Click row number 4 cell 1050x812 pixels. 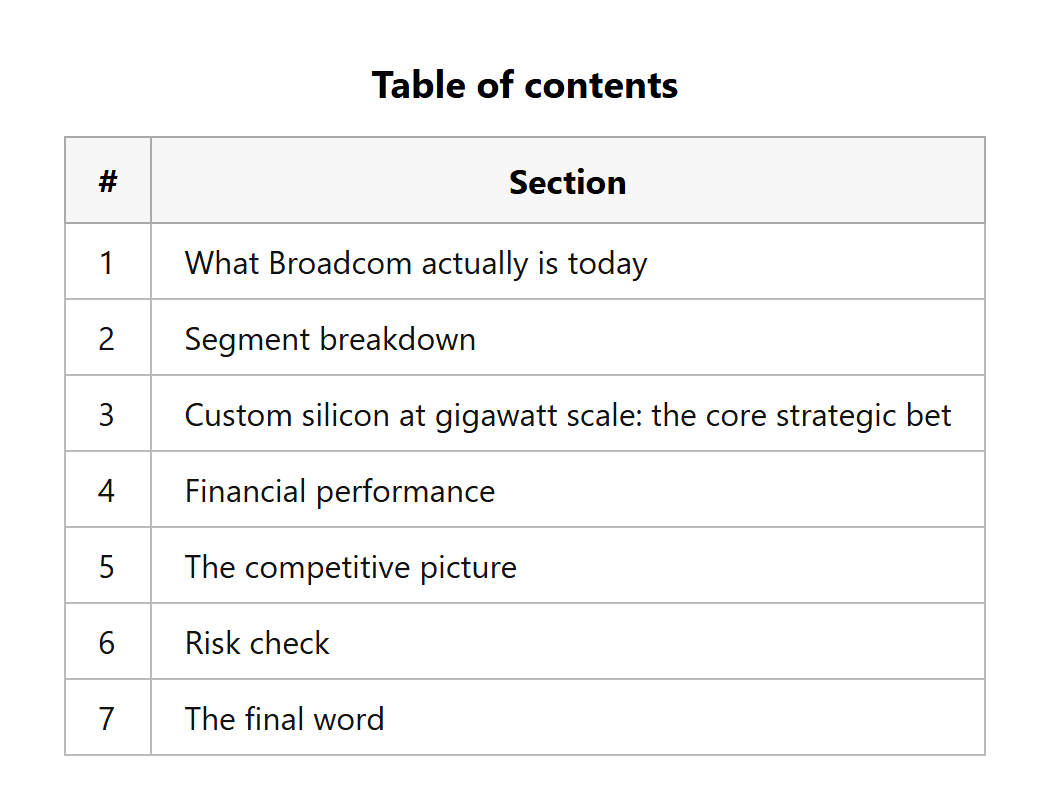click(108, 489)
